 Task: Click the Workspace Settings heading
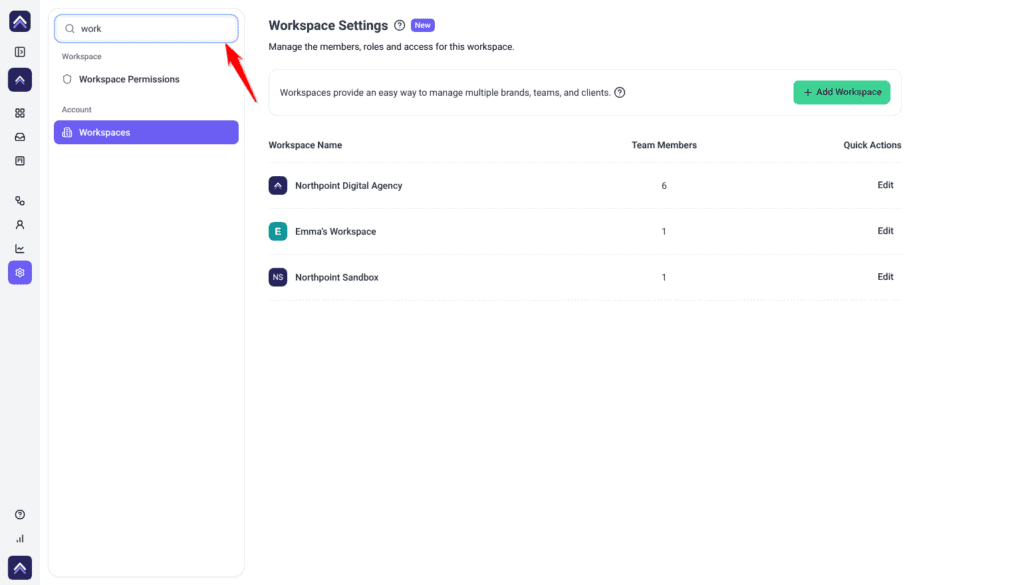tap(328, 25)
